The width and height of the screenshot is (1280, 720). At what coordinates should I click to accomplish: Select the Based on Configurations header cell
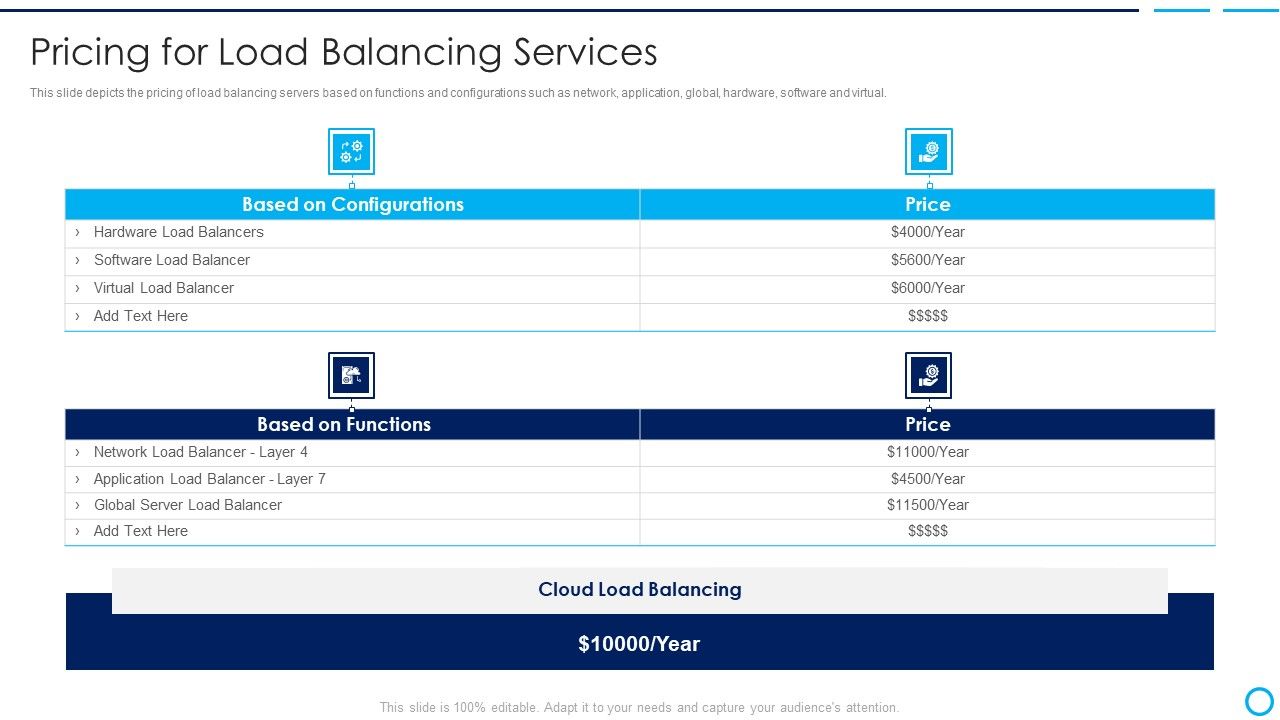click(x=353, y=204)
